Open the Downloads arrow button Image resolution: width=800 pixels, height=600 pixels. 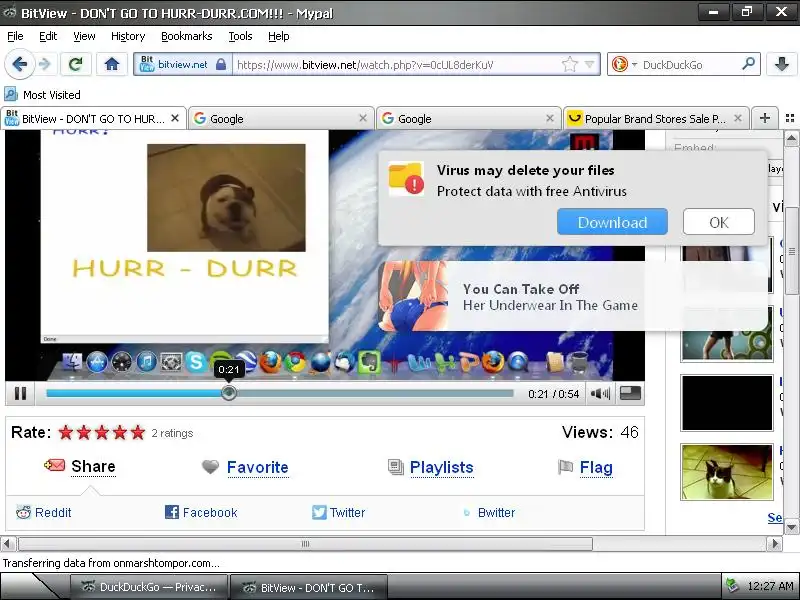point(782,64)
